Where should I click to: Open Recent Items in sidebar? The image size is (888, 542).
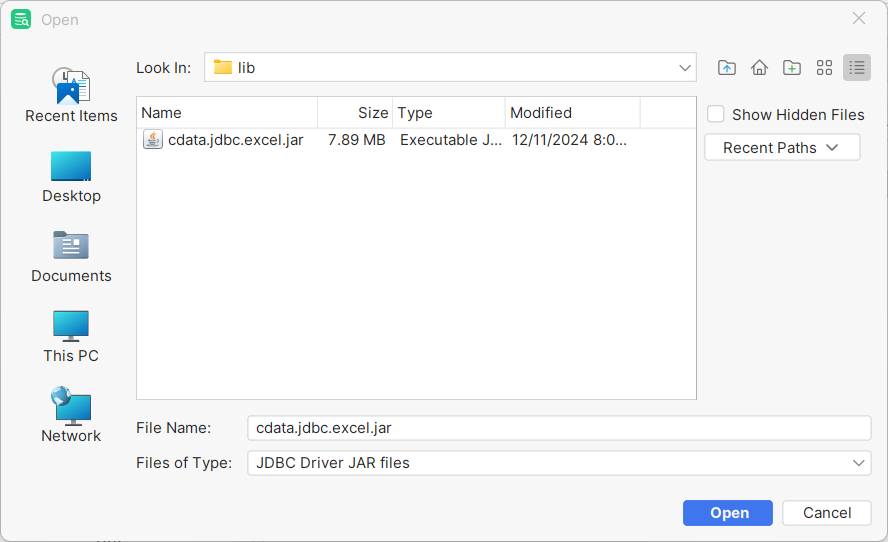coord(71,96)
